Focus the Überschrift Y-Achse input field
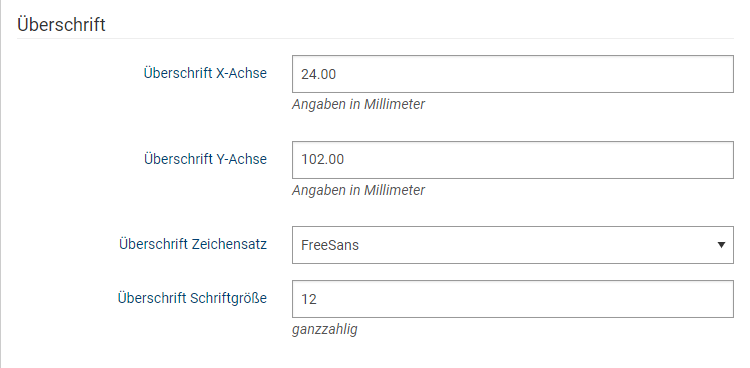Screen dimensions: 750x368 (x=513, y=160)
